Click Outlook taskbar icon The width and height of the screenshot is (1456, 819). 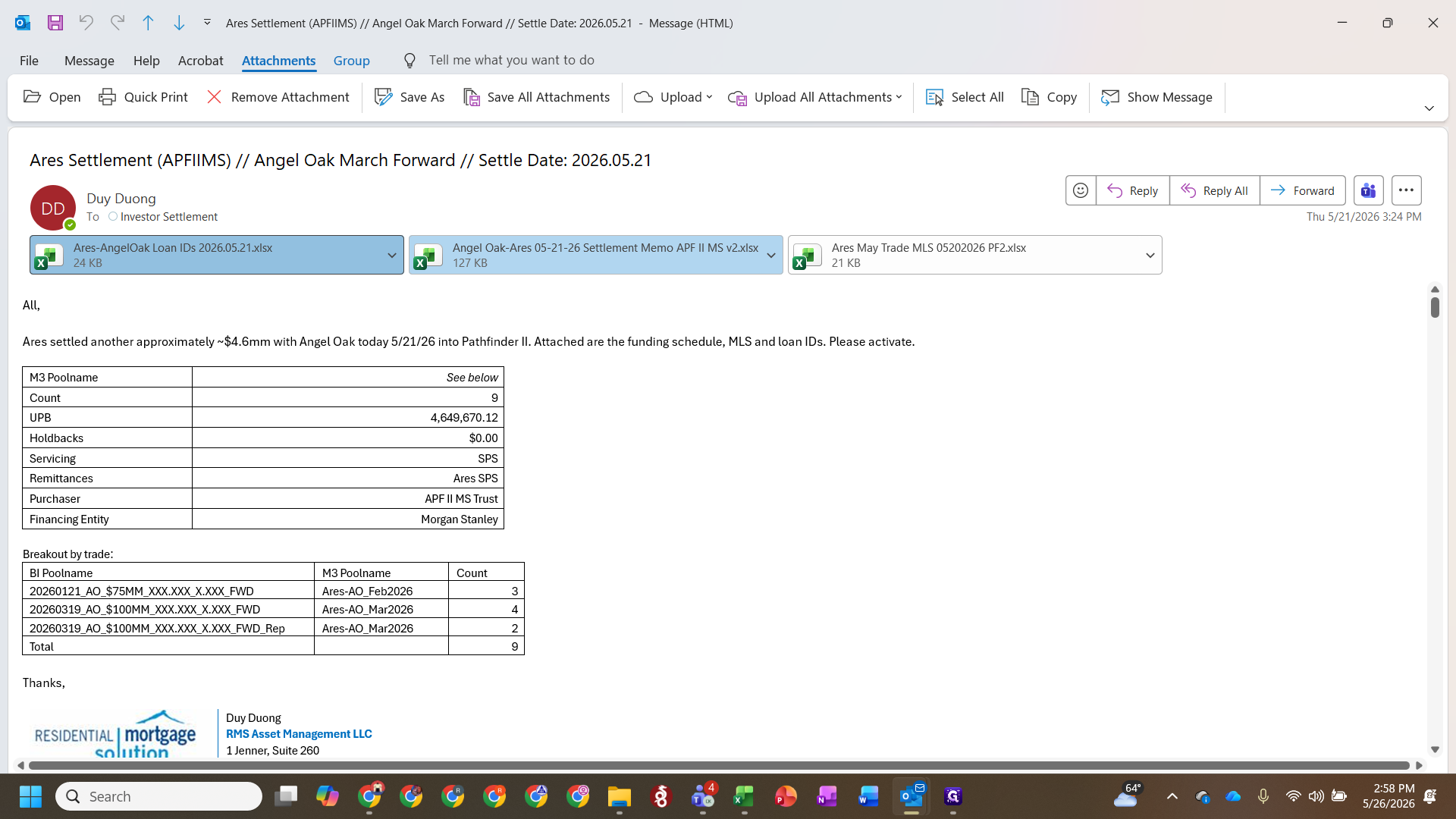coord(912,796)
